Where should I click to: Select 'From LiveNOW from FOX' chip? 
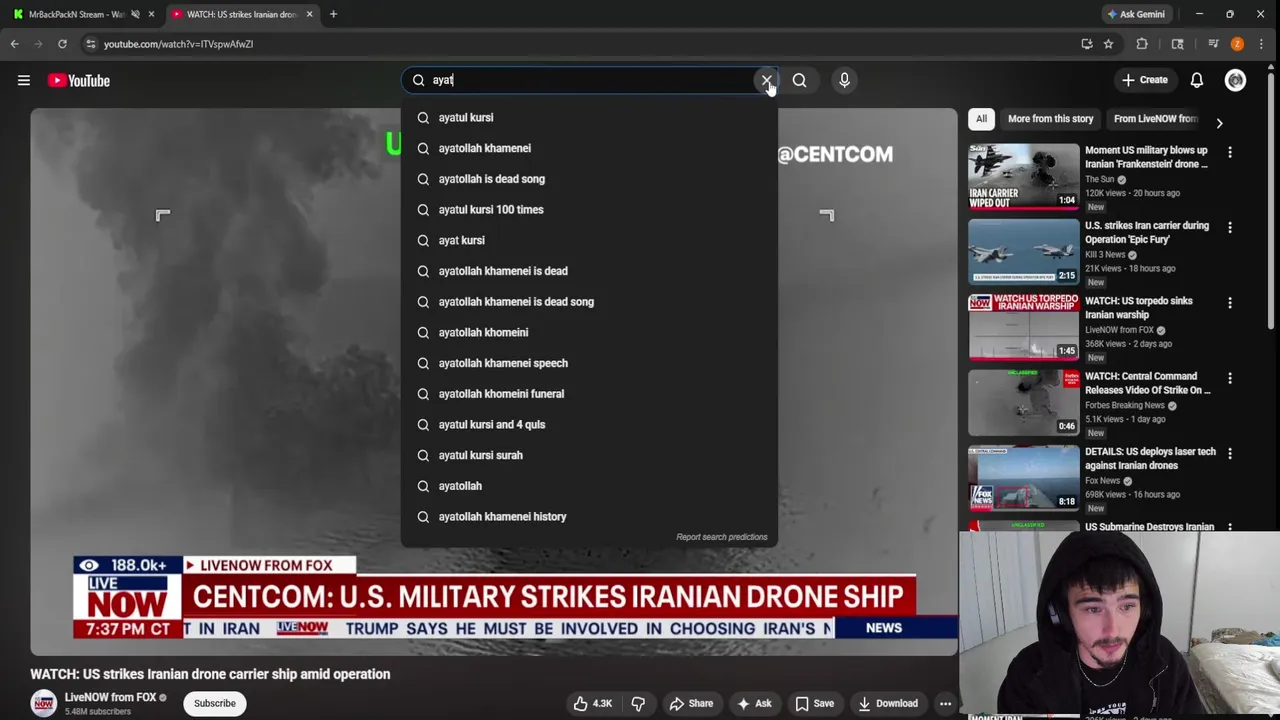click(1155, 119)
